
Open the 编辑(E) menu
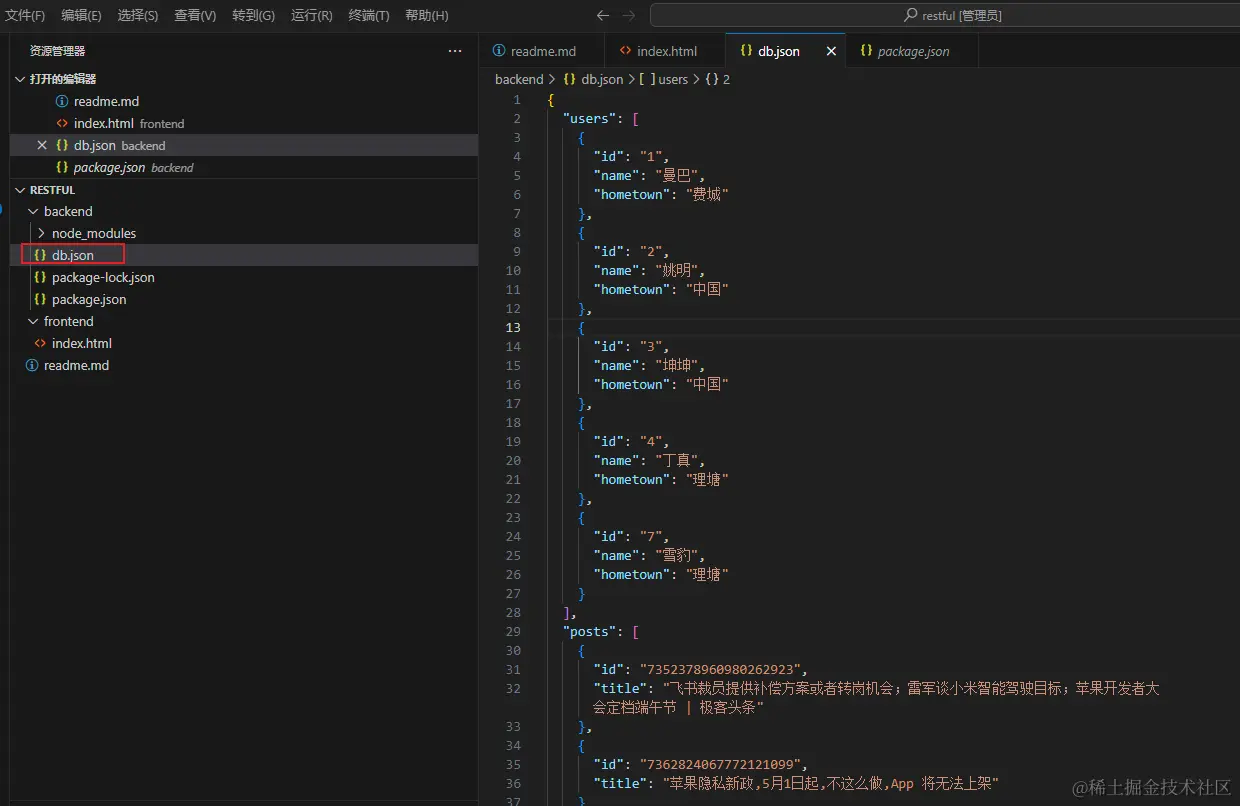(x=81, y=16)
